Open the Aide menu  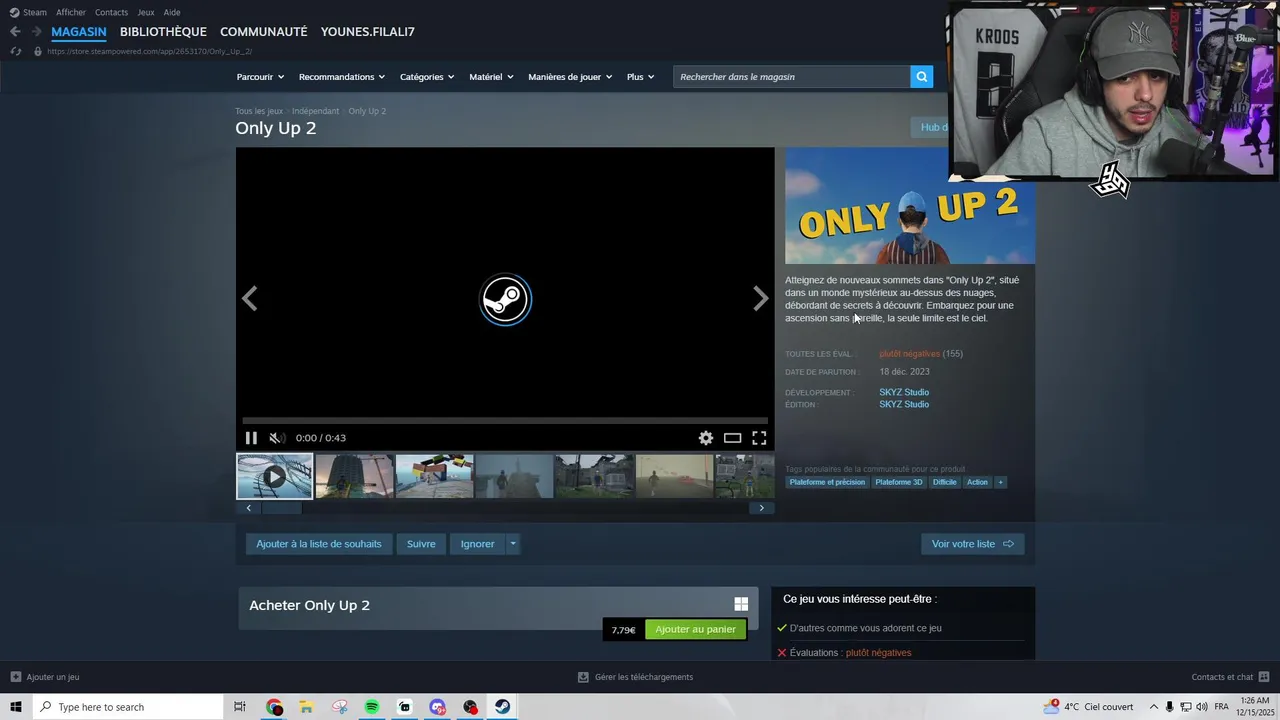click(x=172, y=12)
